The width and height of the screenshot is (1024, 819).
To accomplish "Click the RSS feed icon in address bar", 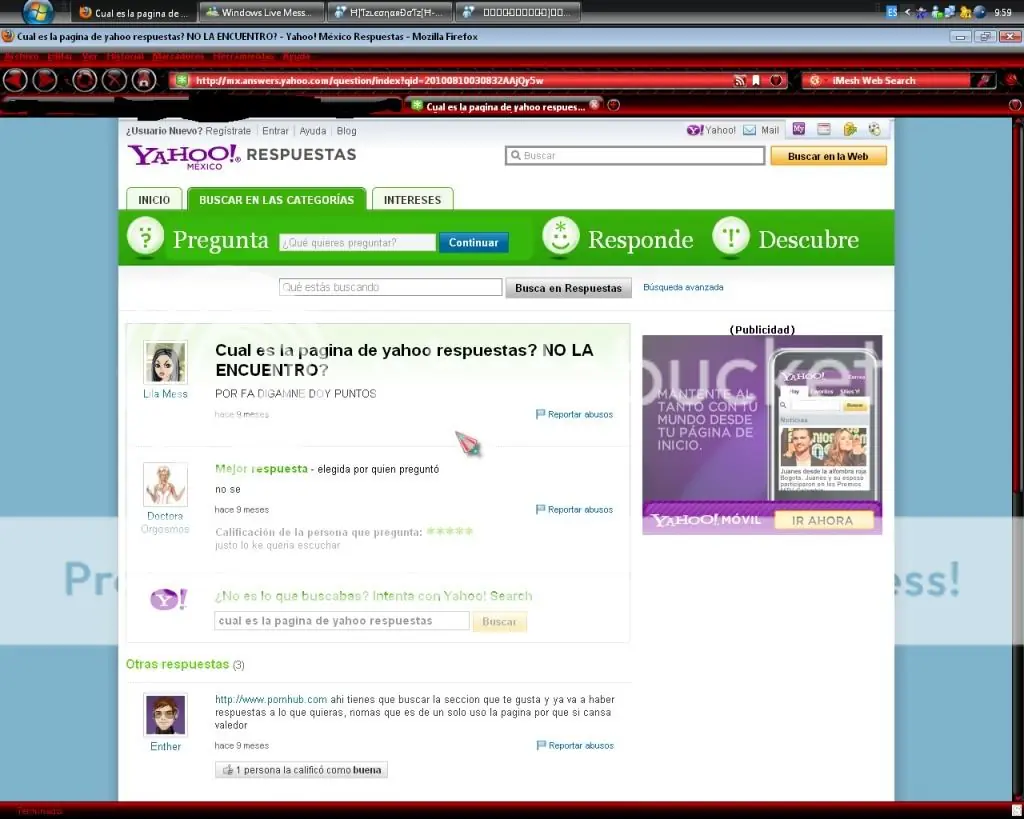I will point(739,80).
